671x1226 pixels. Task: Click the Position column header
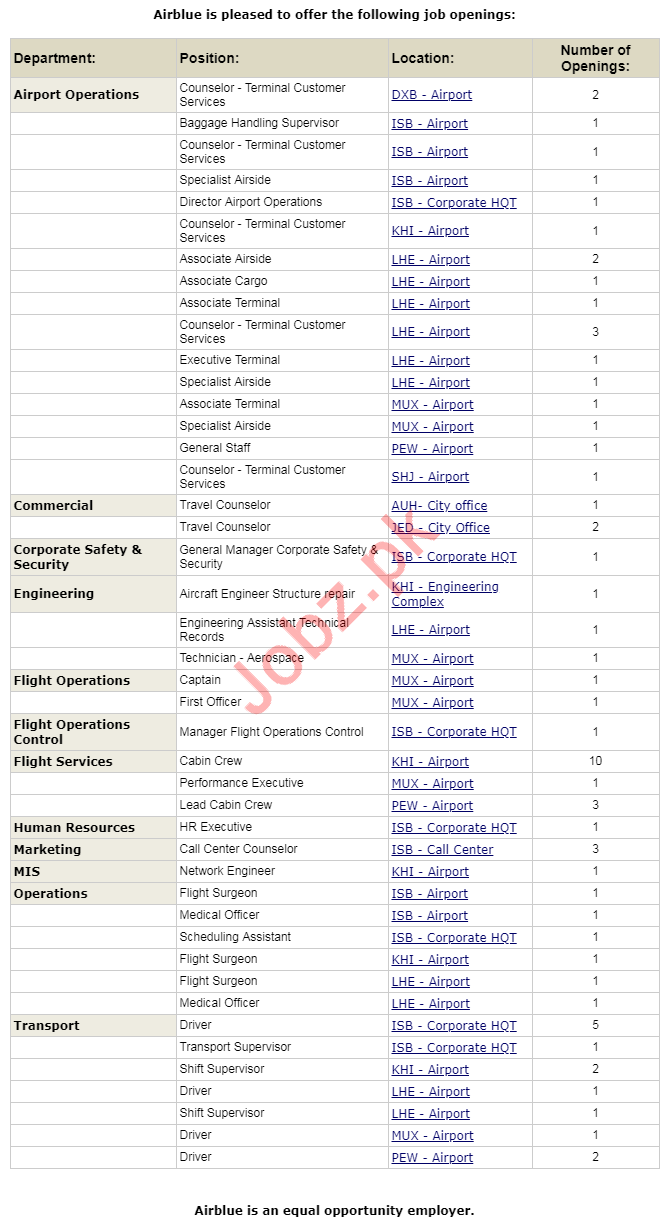click(x=209, y=58)
